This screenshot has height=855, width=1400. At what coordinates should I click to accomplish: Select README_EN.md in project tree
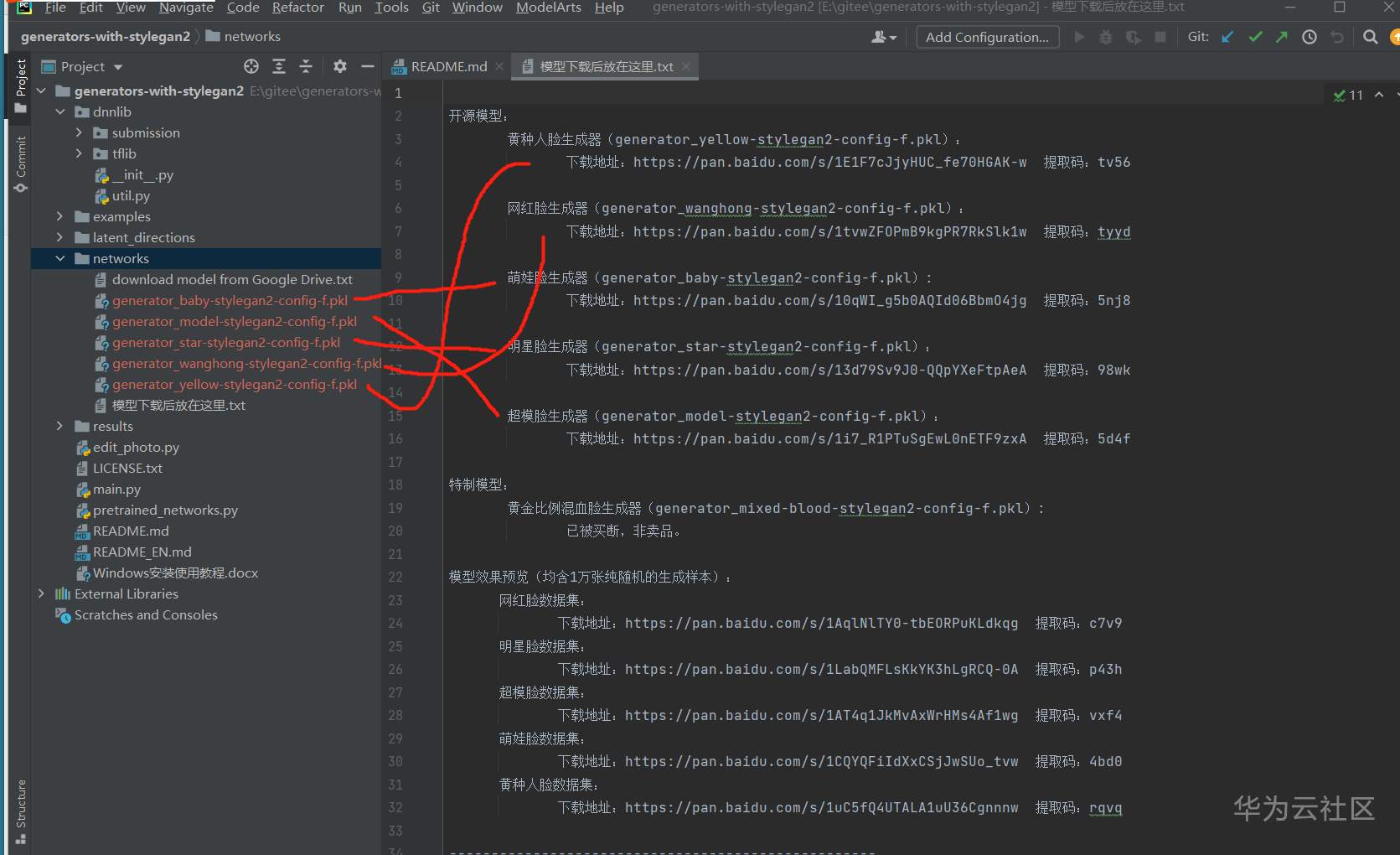pos(133,552)
